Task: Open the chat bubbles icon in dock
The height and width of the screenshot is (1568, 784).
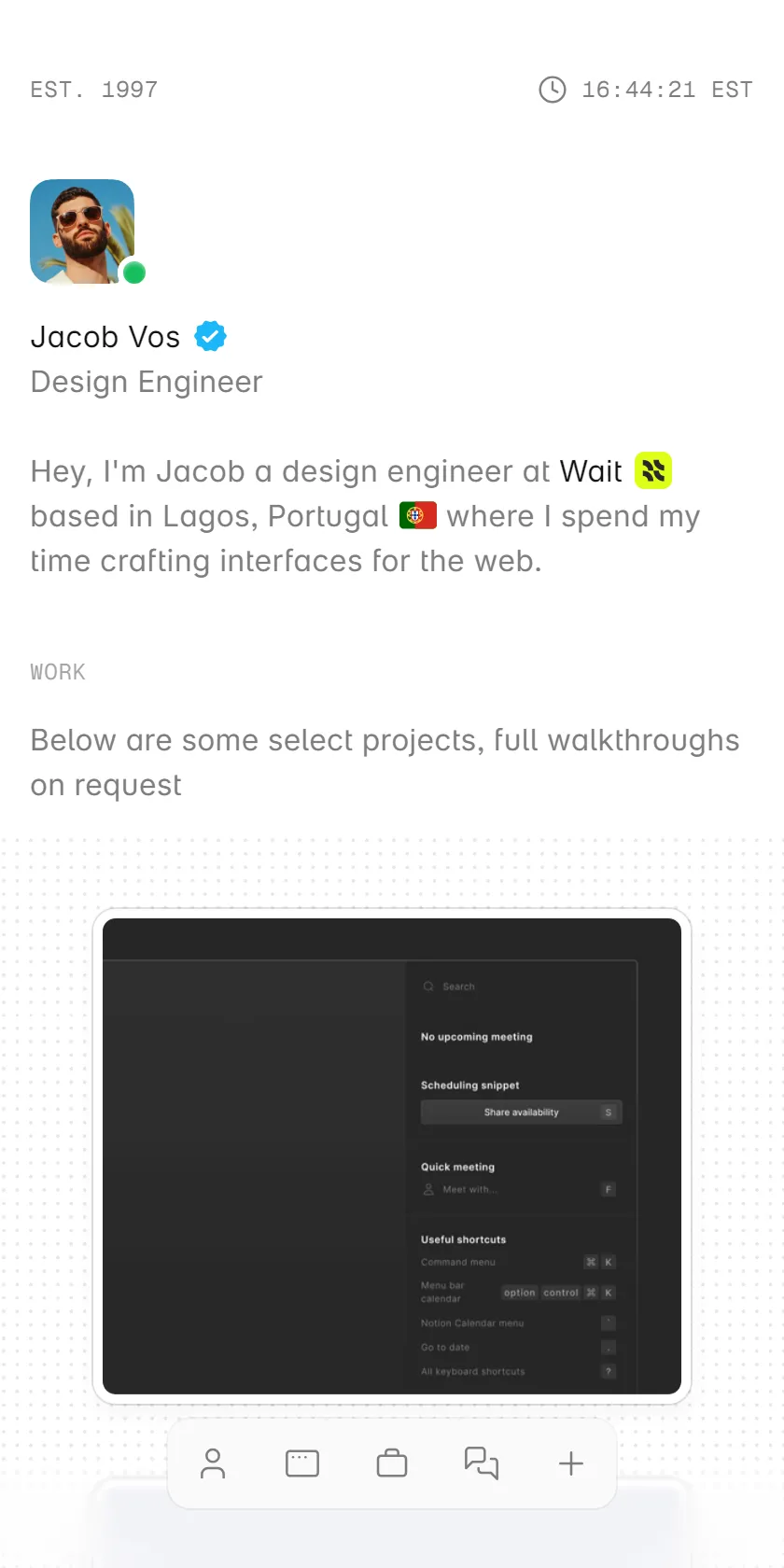Action: (482, 1463)
